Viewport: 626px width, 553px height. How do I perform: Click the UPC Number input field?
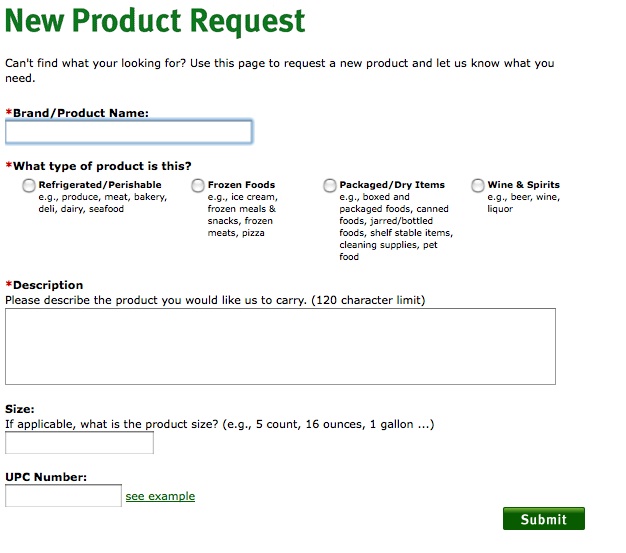pyautogui.click(x=63, y=496)
